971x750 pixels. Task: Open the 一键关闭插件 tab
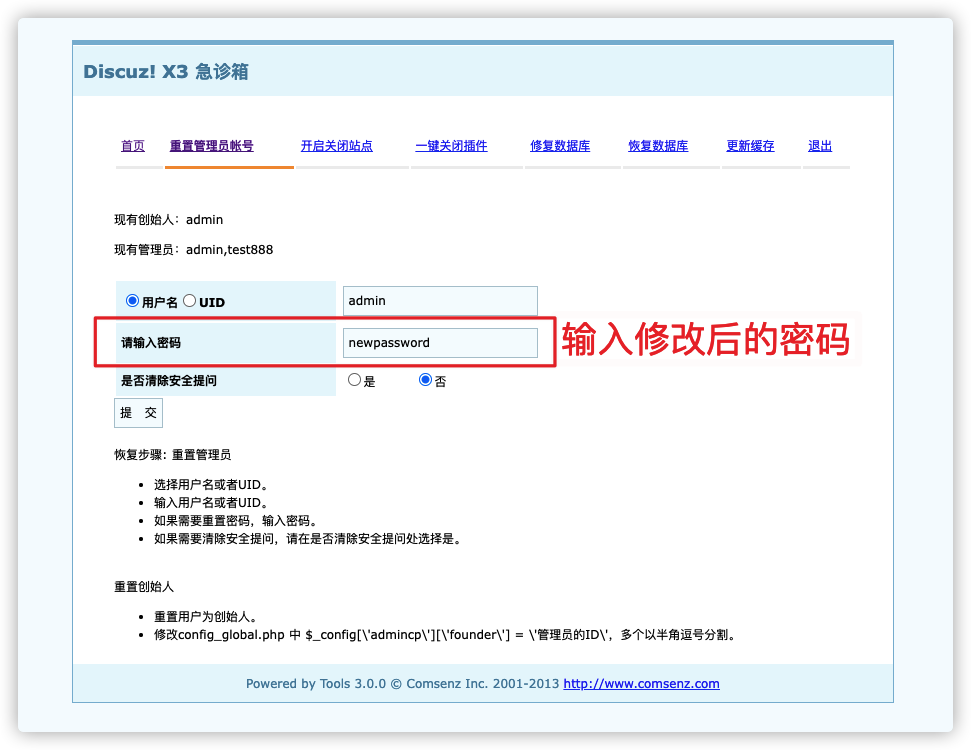pos(451,146)
